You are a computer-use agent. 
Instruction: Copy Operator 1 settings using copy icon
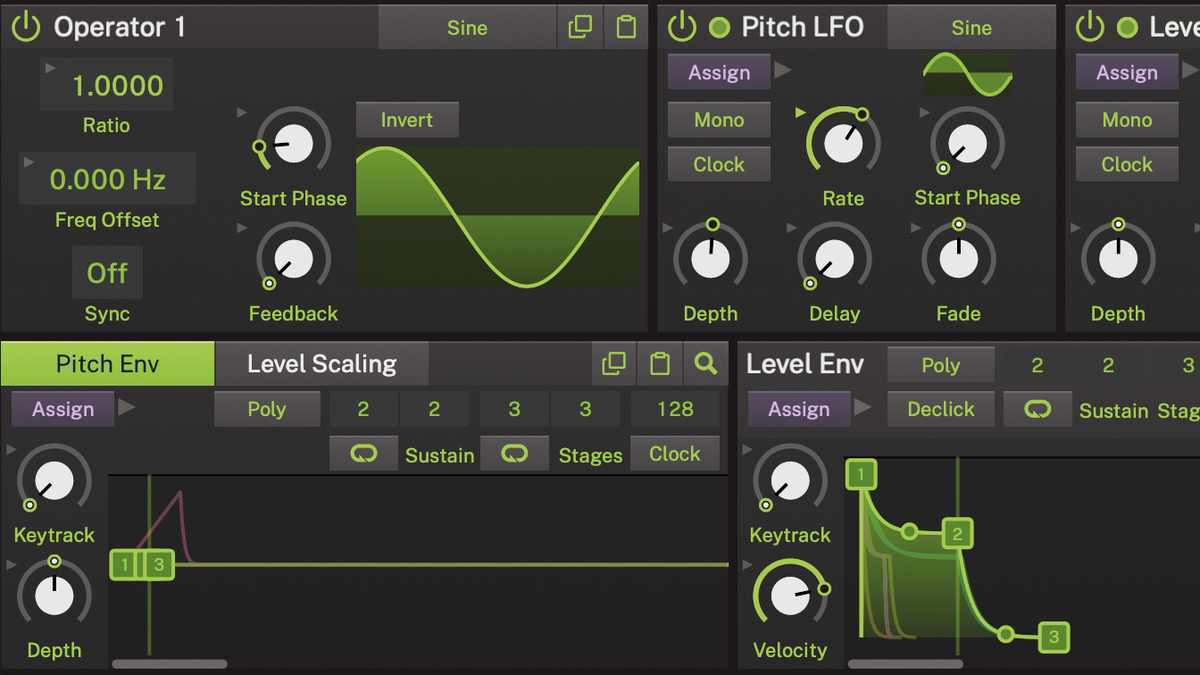[x=581, y=27]
